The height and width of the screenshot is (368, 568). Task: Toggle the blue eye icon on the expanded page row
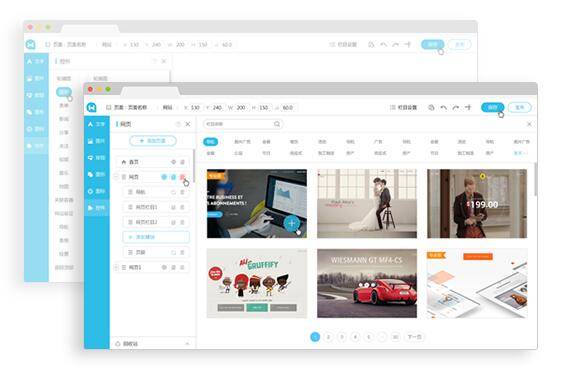pos(164,177)
